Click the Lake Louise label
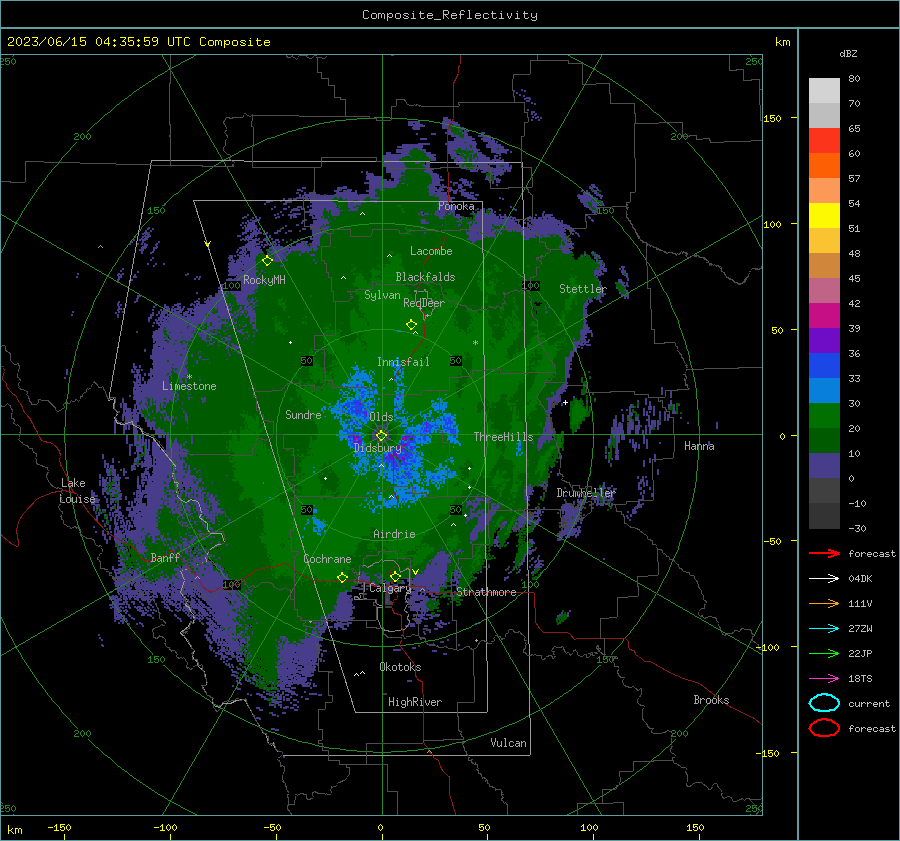 click(x=77, y=491)
